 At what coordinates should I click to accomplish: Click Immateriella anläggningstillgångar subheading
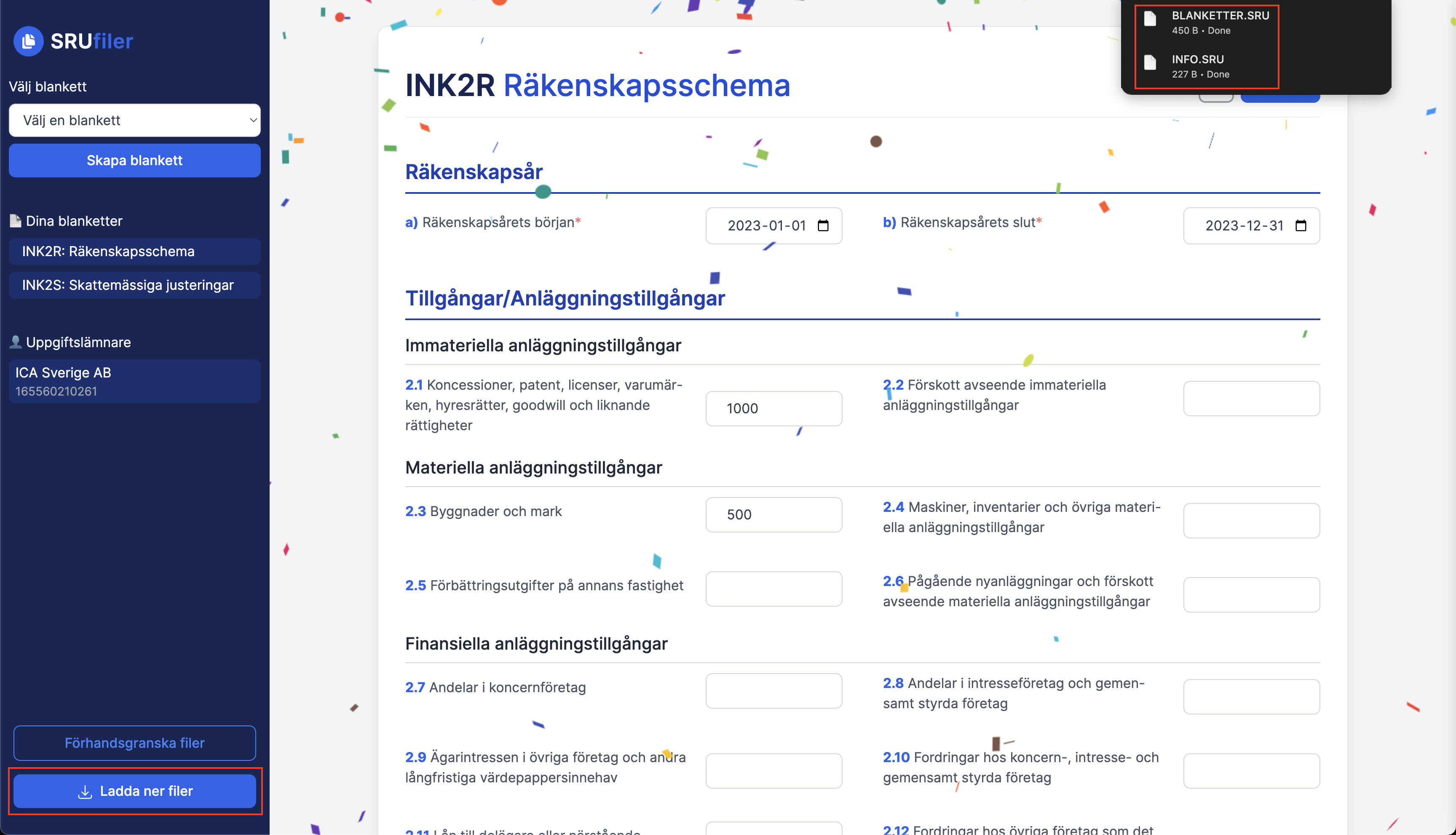[543, 345]
